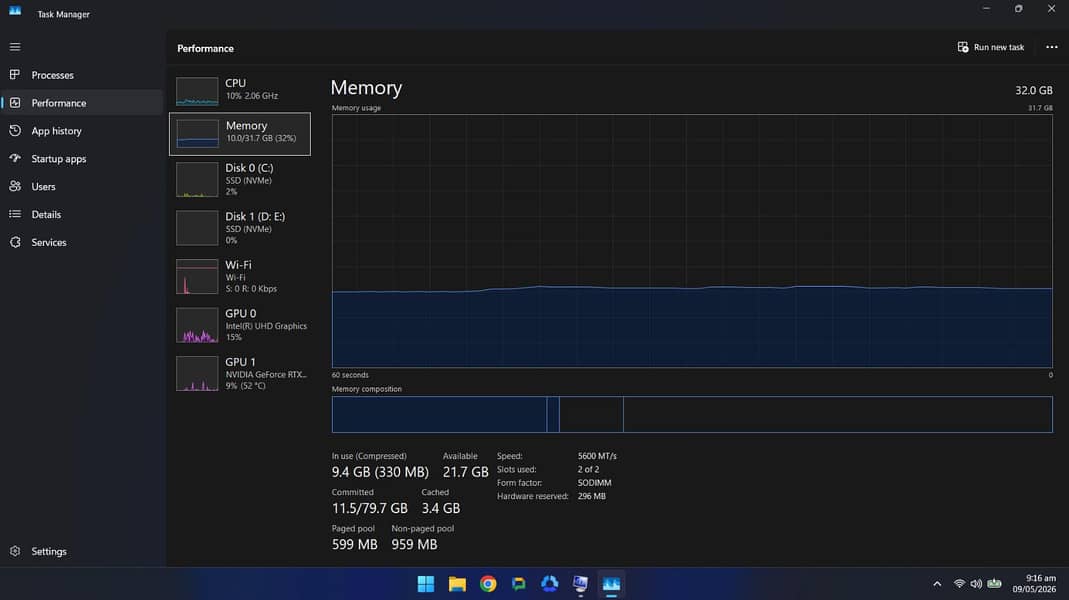Click the Services puzzle icon
The width and height of the screenshot is (1069, 600).
pyautogui.click(x=15, y=242)
